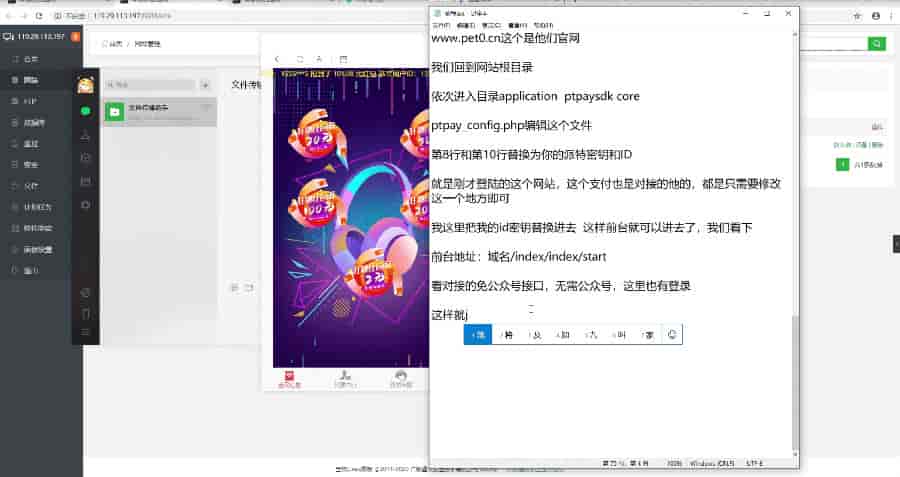
Task: Open the WeChat chats icon (green bubble)
Action: 86,111
